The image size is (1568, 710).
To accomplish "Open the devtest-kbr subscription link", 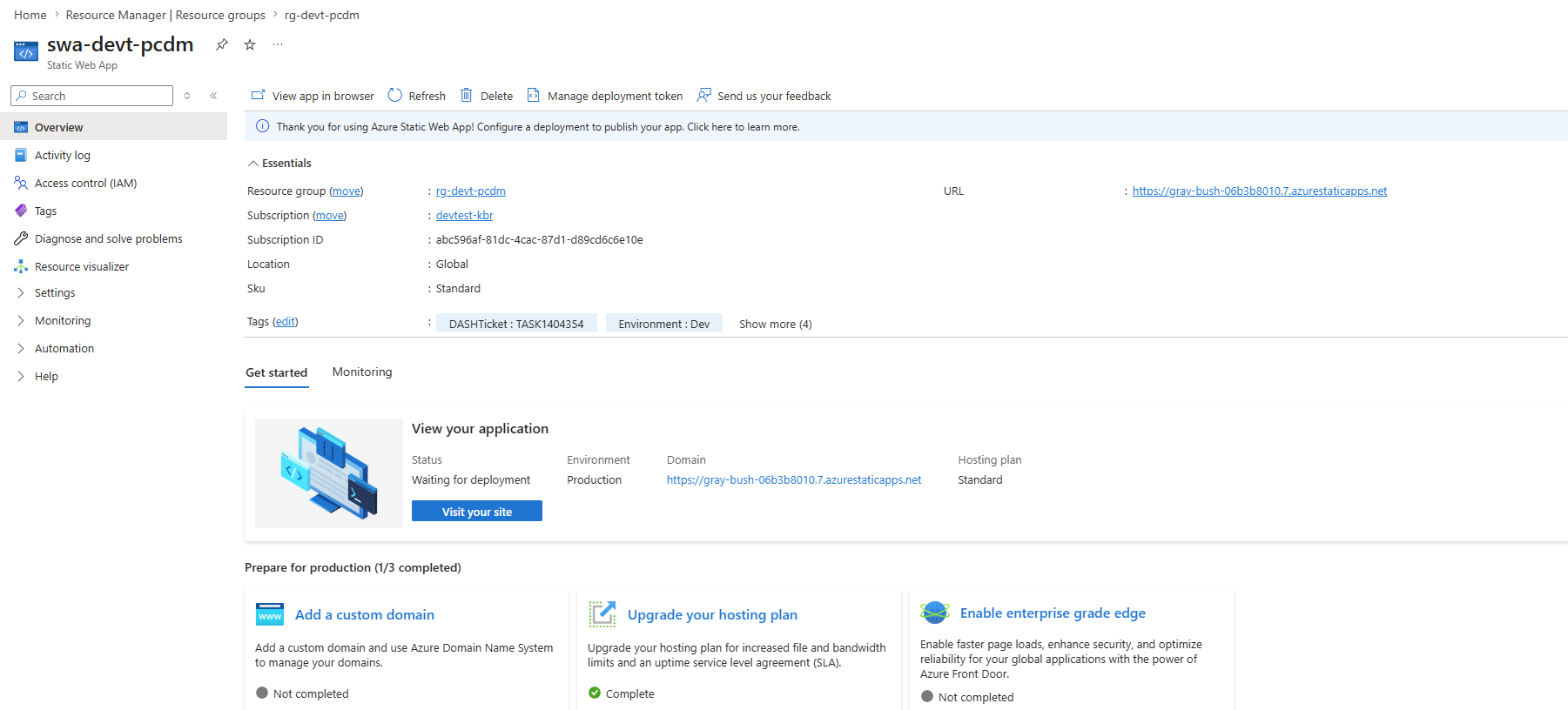I will click(x=465, y=215).
